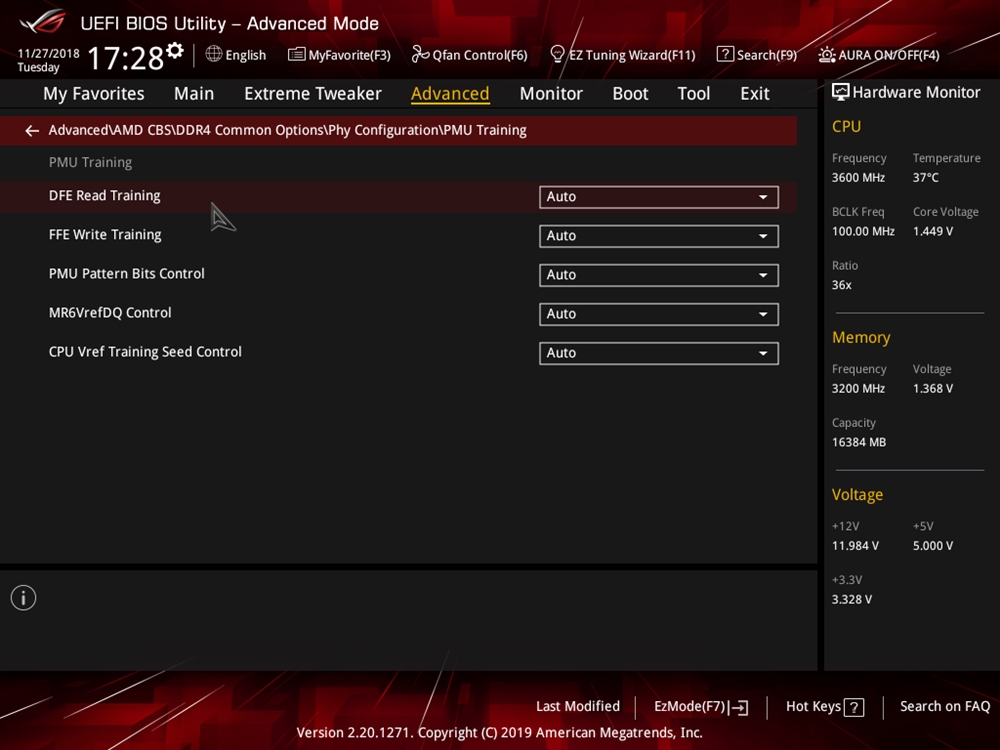Open clock settings gear icon
The image size is (1000, 750).
[x=175, y=50]
